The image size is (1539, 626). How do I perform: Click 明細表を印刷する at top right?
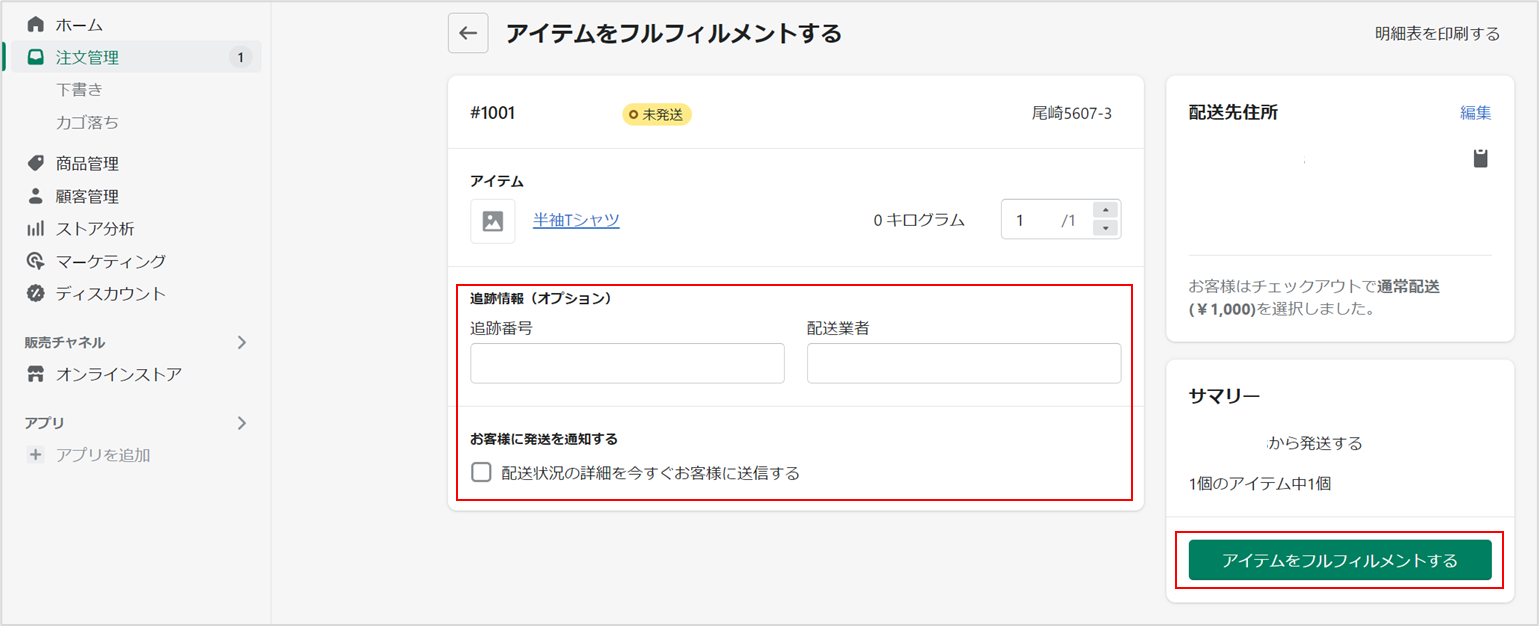1437,34
